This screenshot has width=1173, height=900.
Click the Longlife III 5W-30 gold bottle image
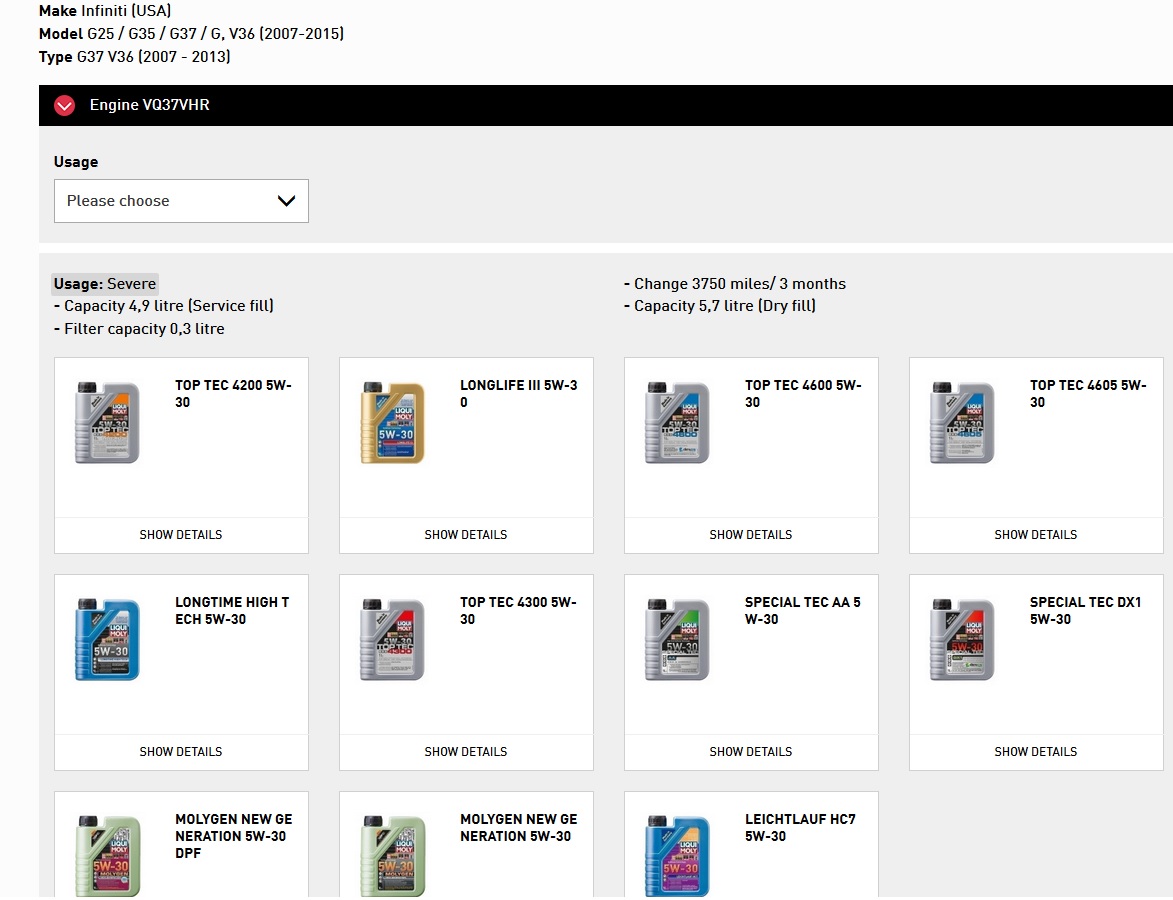point(393,422)
